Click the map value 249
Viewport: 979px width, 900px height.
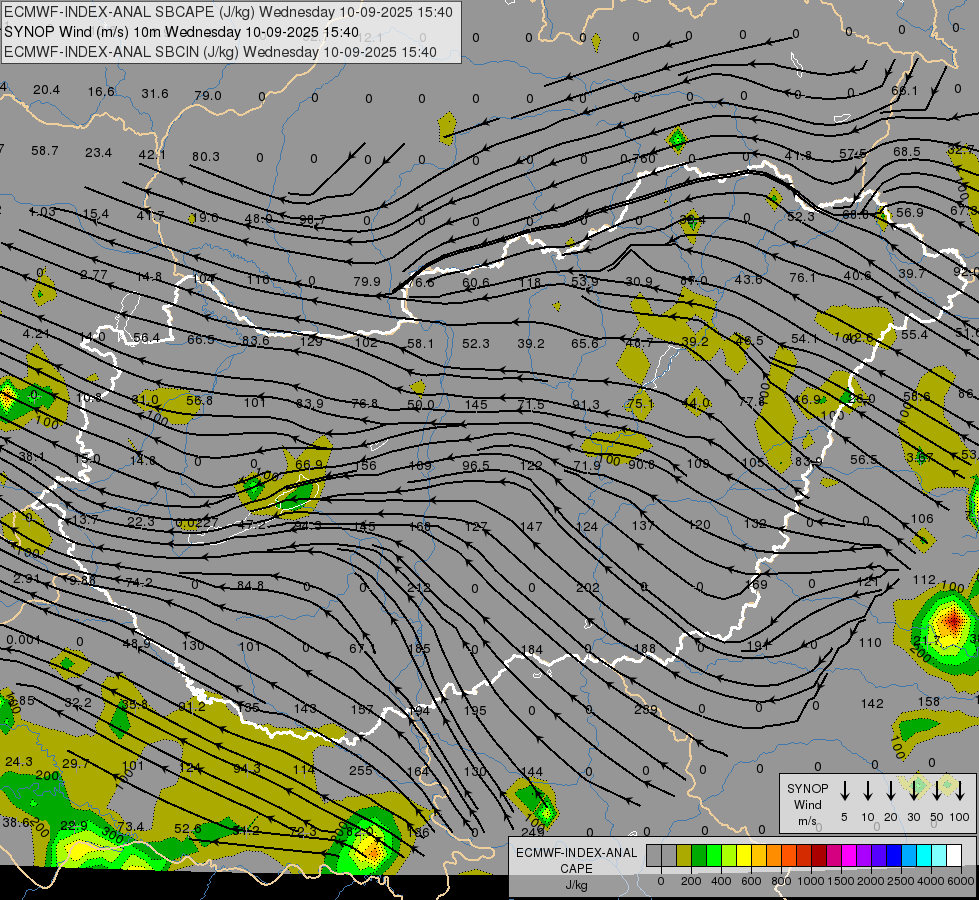(x=532, y=832)
